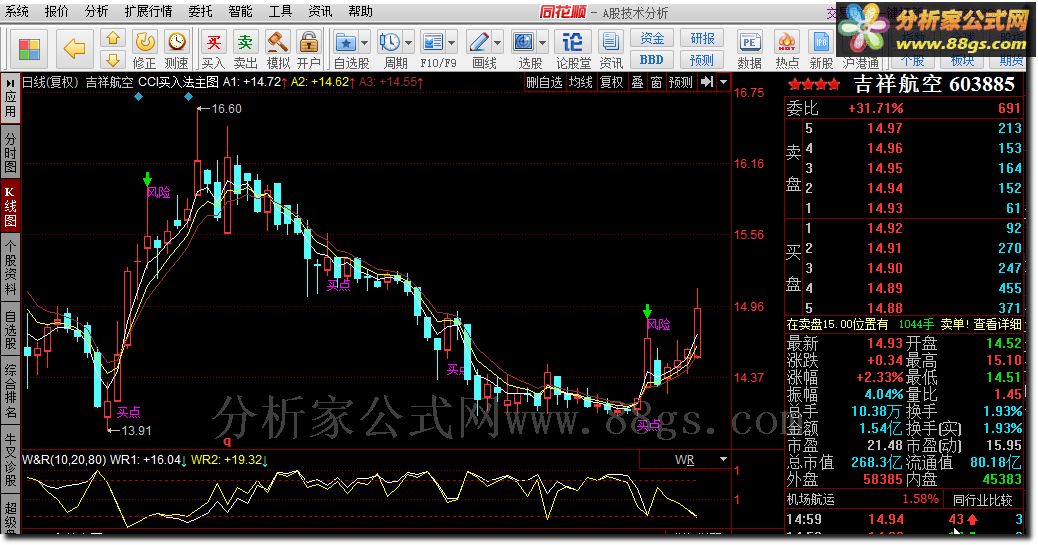Viewport: 1038px width, 545px height.
Task: Select the 画线 pencil drawing tool
Action: (x=477, y=42)
